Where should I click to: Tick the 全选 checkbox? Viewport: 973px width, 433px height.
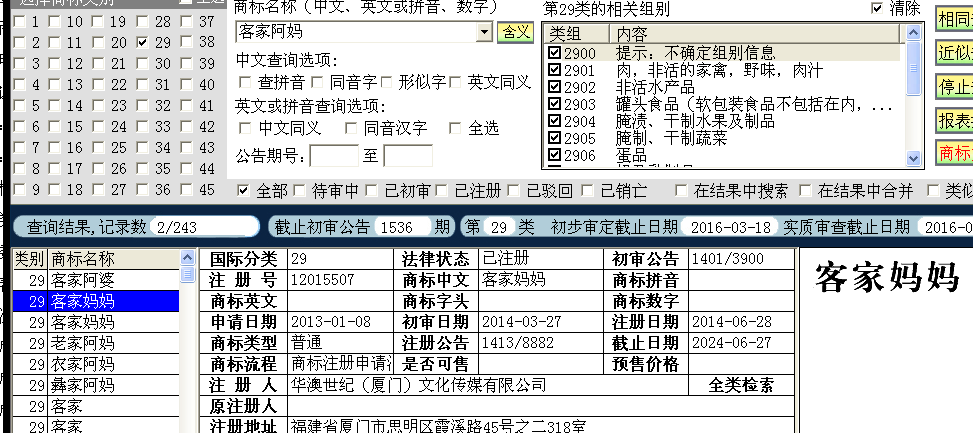pyautogui.click(x=455, y=128)
